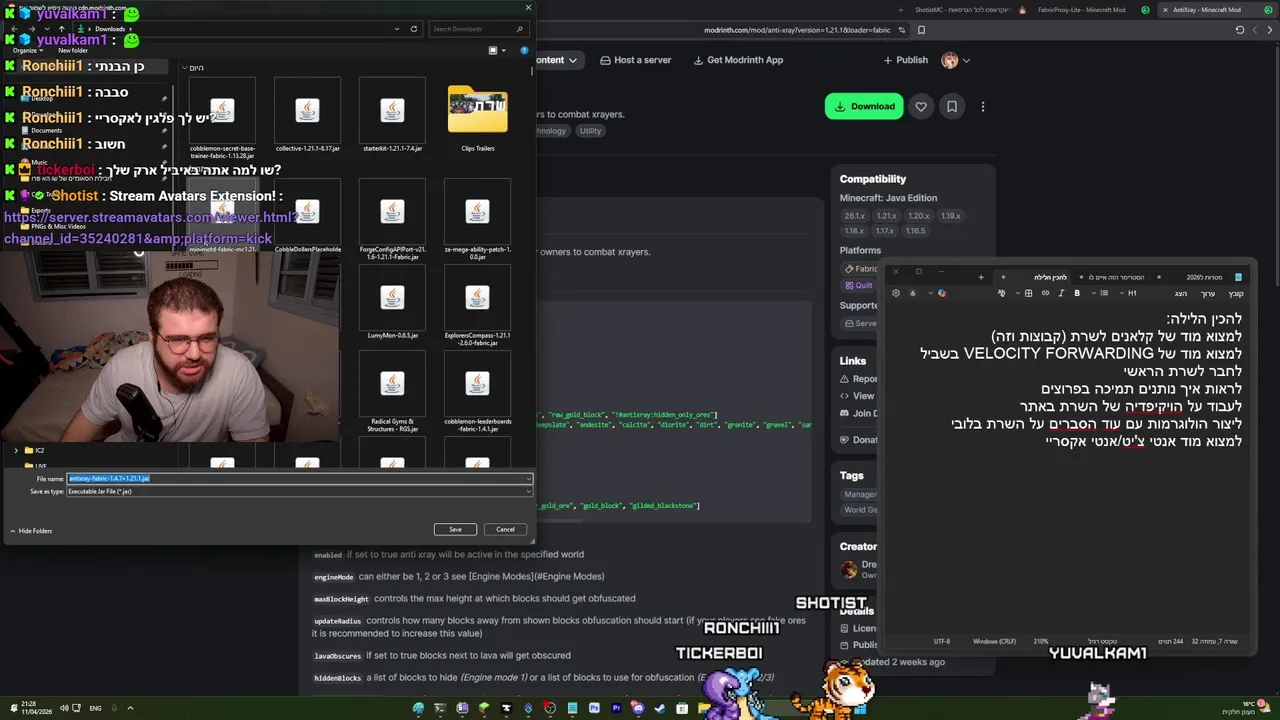The image size is (1280, 720).
Task: Toggle bold formatting in Notepad
Action: [x=1077, y=293]
